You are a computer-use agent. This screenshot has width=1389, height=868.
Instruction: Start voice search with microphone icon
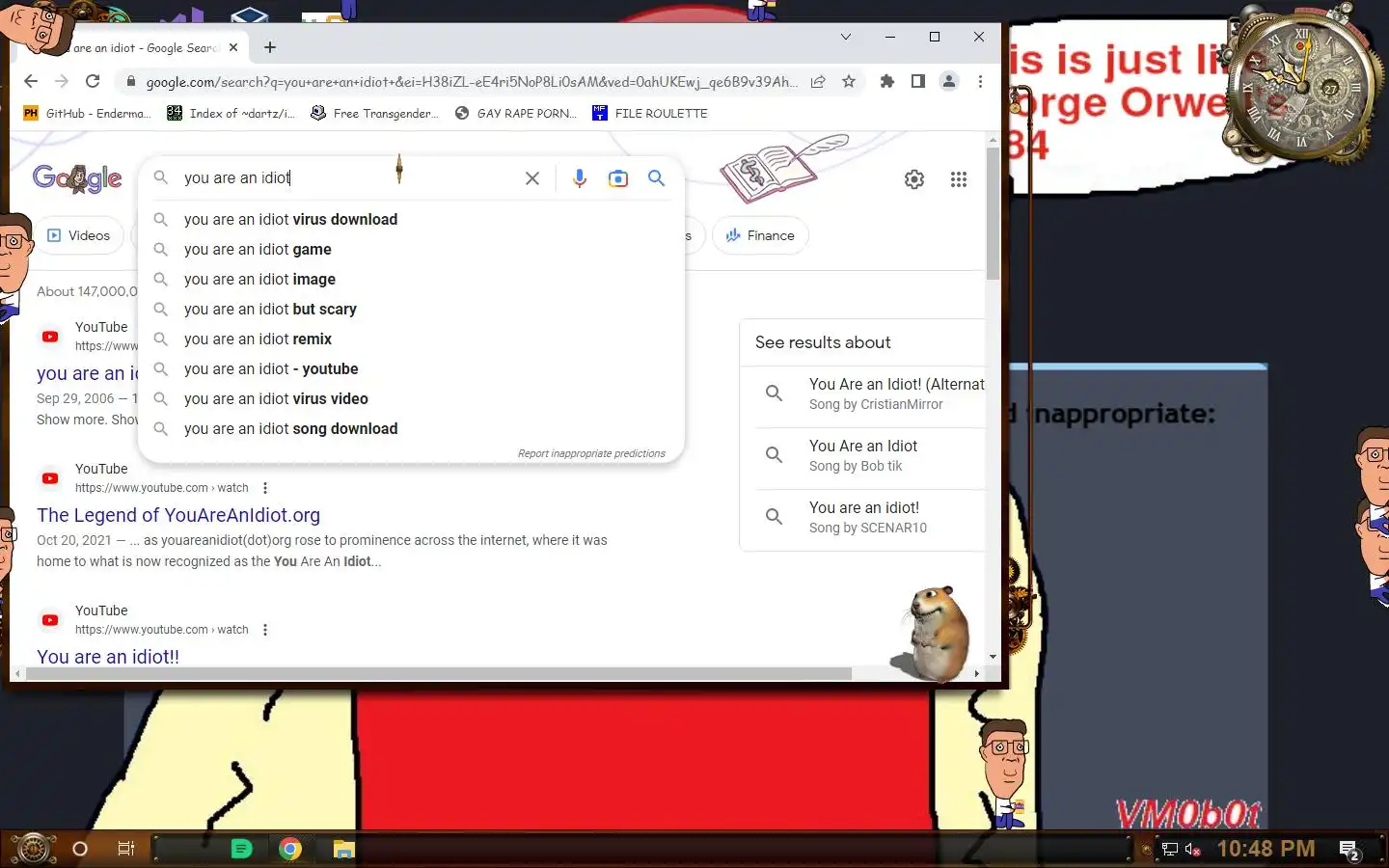[x=580, y=178]
